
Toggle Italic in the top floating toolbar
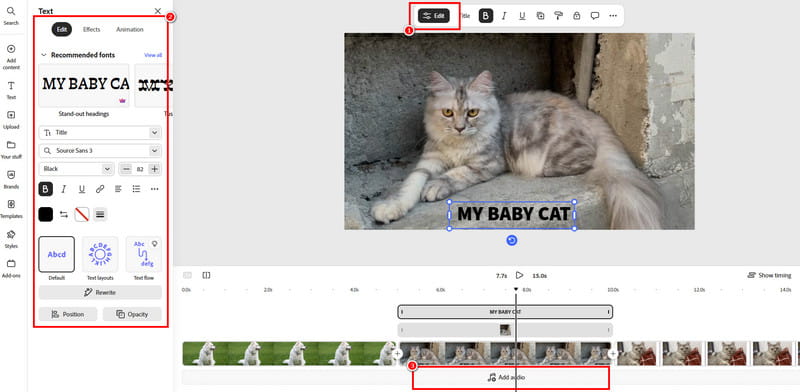point(504,16)
